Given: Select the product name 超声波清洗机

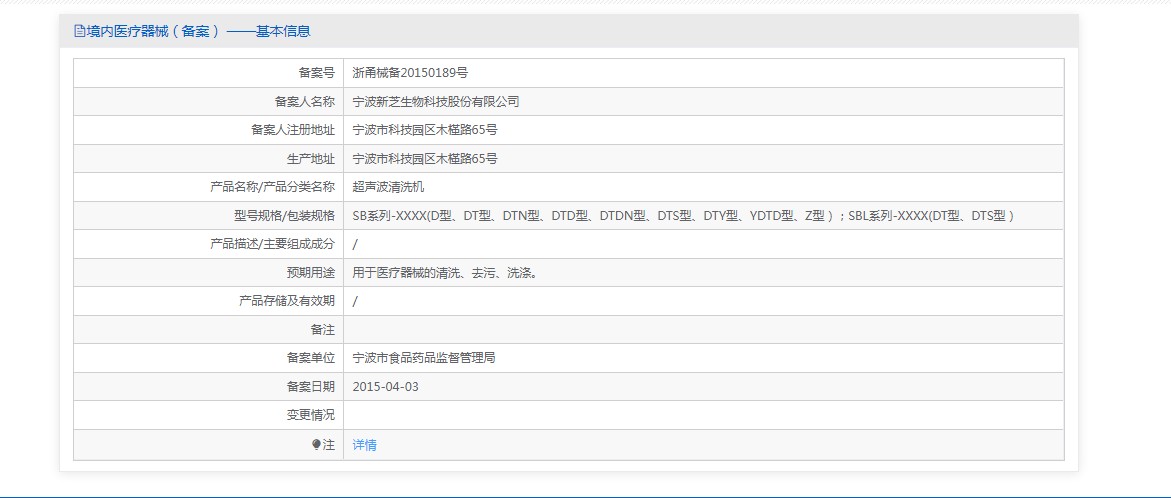Looking at the screenshot, I should point(388,187).
